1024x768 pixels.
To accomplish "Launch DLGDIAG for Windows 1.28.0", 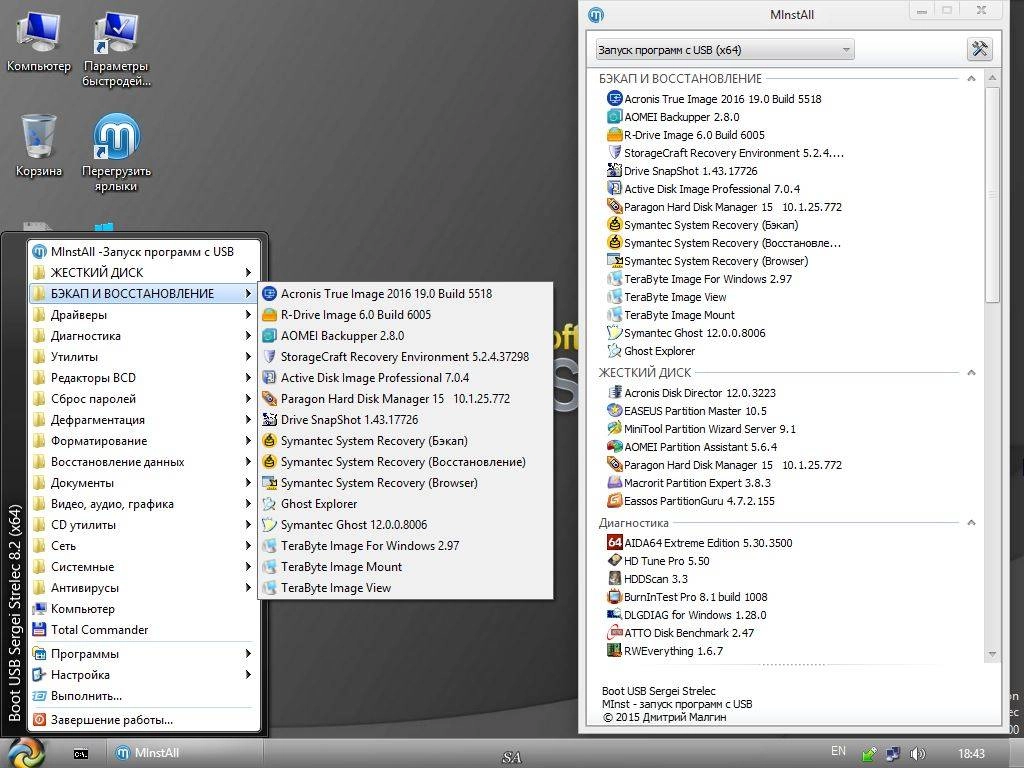I will (686, 615).
